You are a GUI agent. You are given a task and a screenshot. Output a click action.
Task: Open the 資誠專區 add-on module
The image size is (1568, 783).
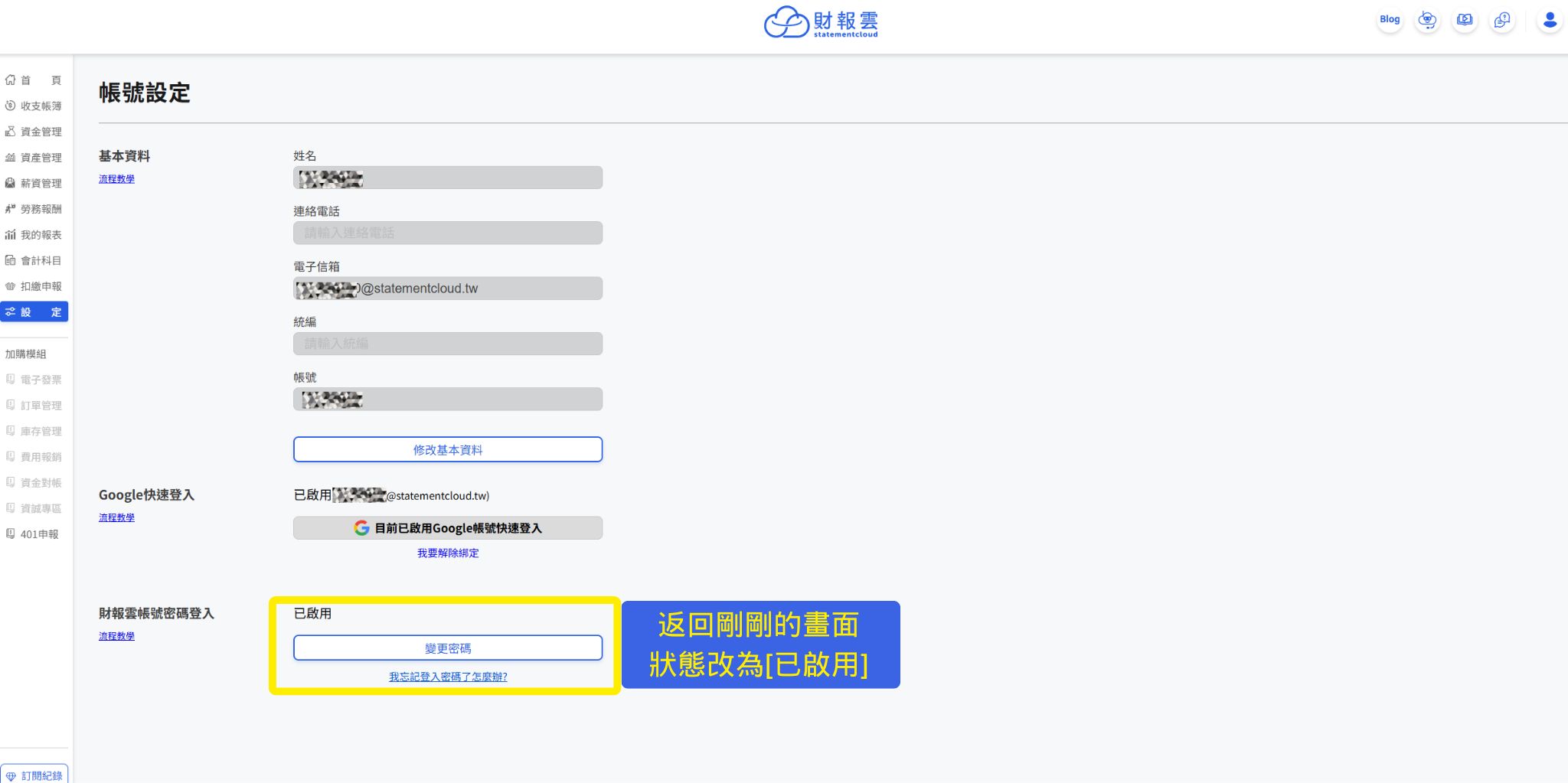coord(34,509)
